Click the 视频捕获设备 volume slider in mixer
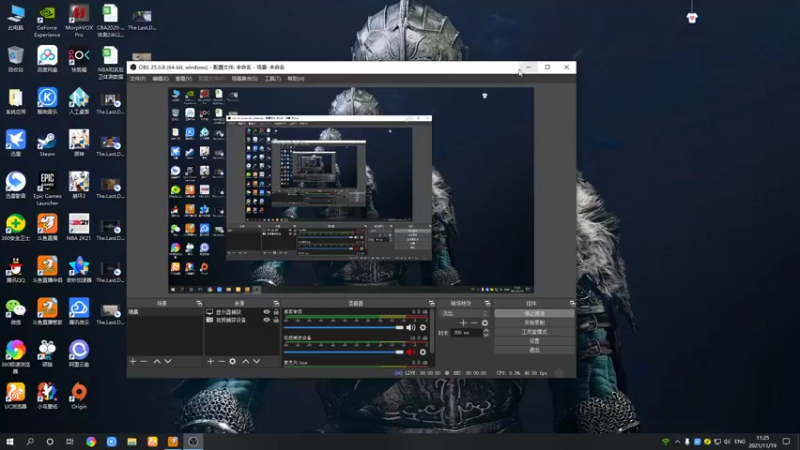Screen dimensions: 800x450 pyautogui.click(x=343, y=352)
